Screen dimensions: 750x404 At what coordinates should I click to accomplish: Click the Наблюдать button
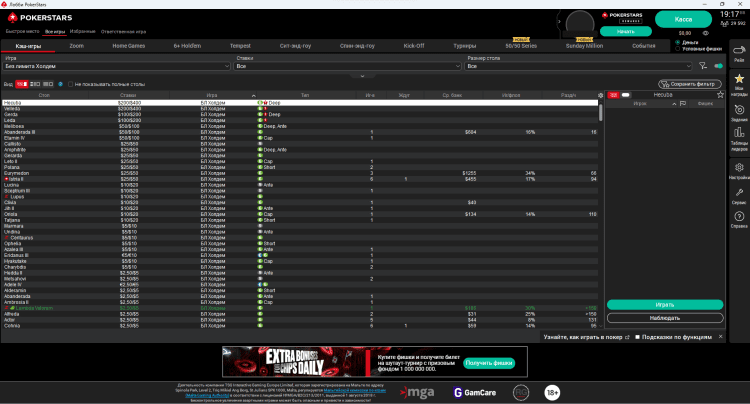pyautogui.click(x=665, y=318)
